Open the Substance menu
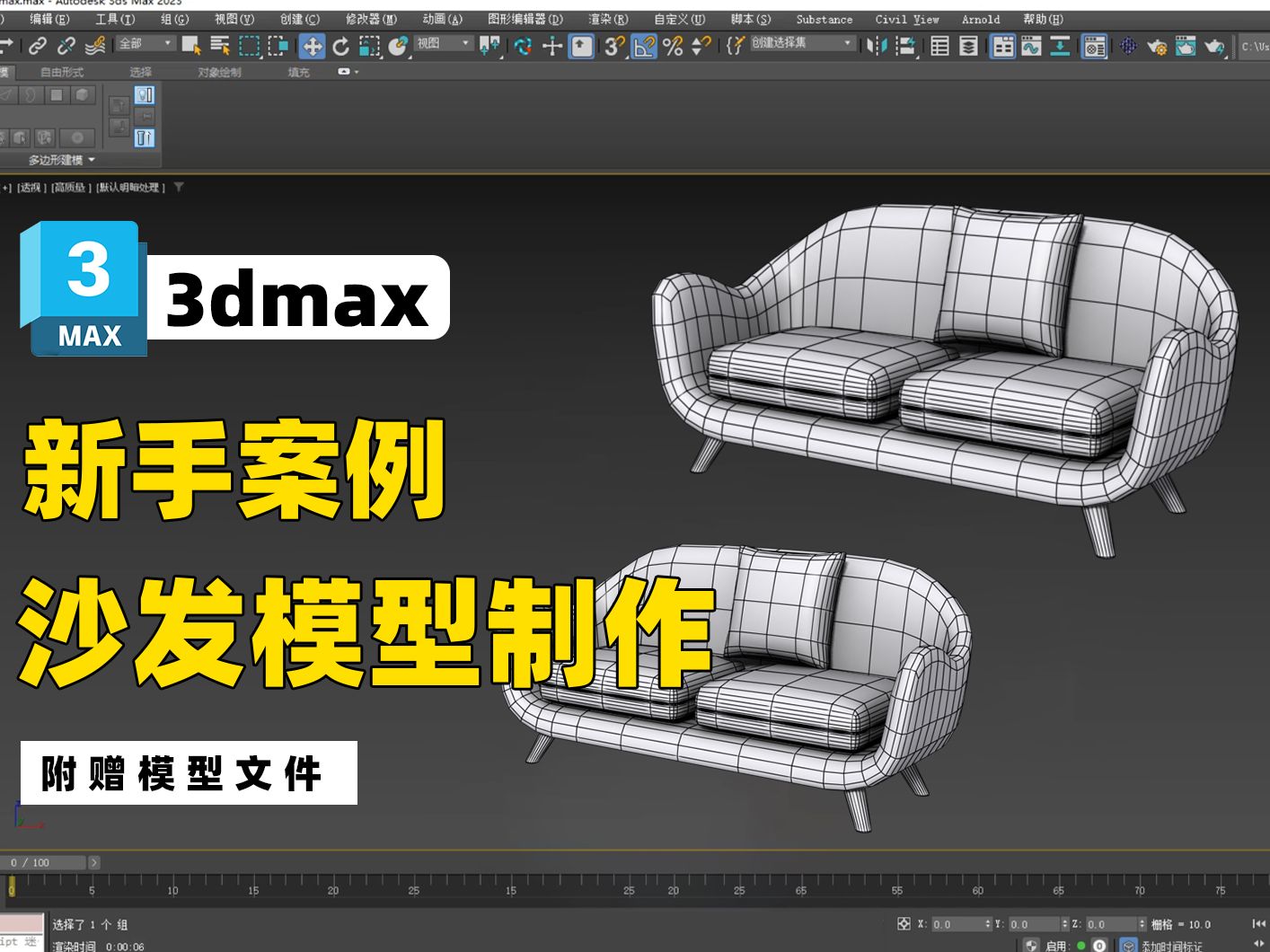Image resolution: width=1270 pixels, height=952 pixels. click(825, 19)
